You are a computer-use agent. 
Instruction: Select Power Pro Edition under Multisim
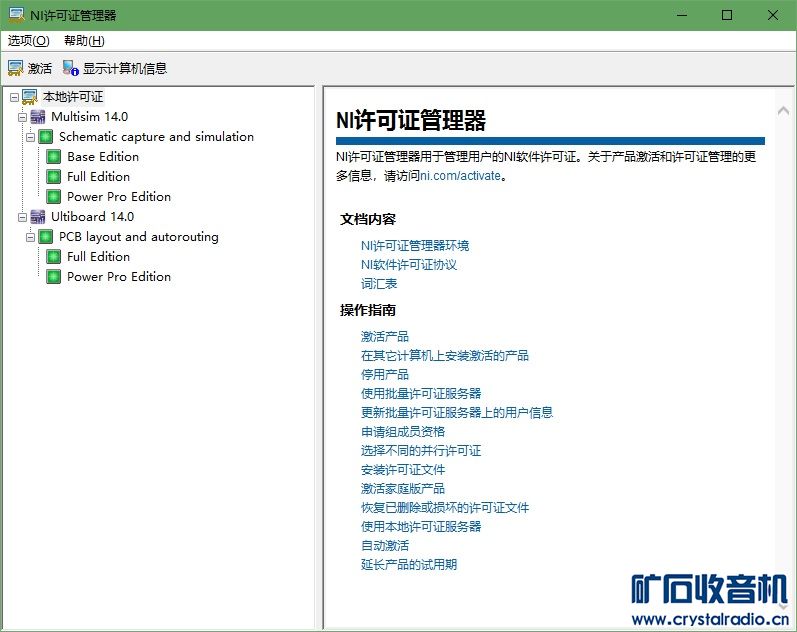119,197
